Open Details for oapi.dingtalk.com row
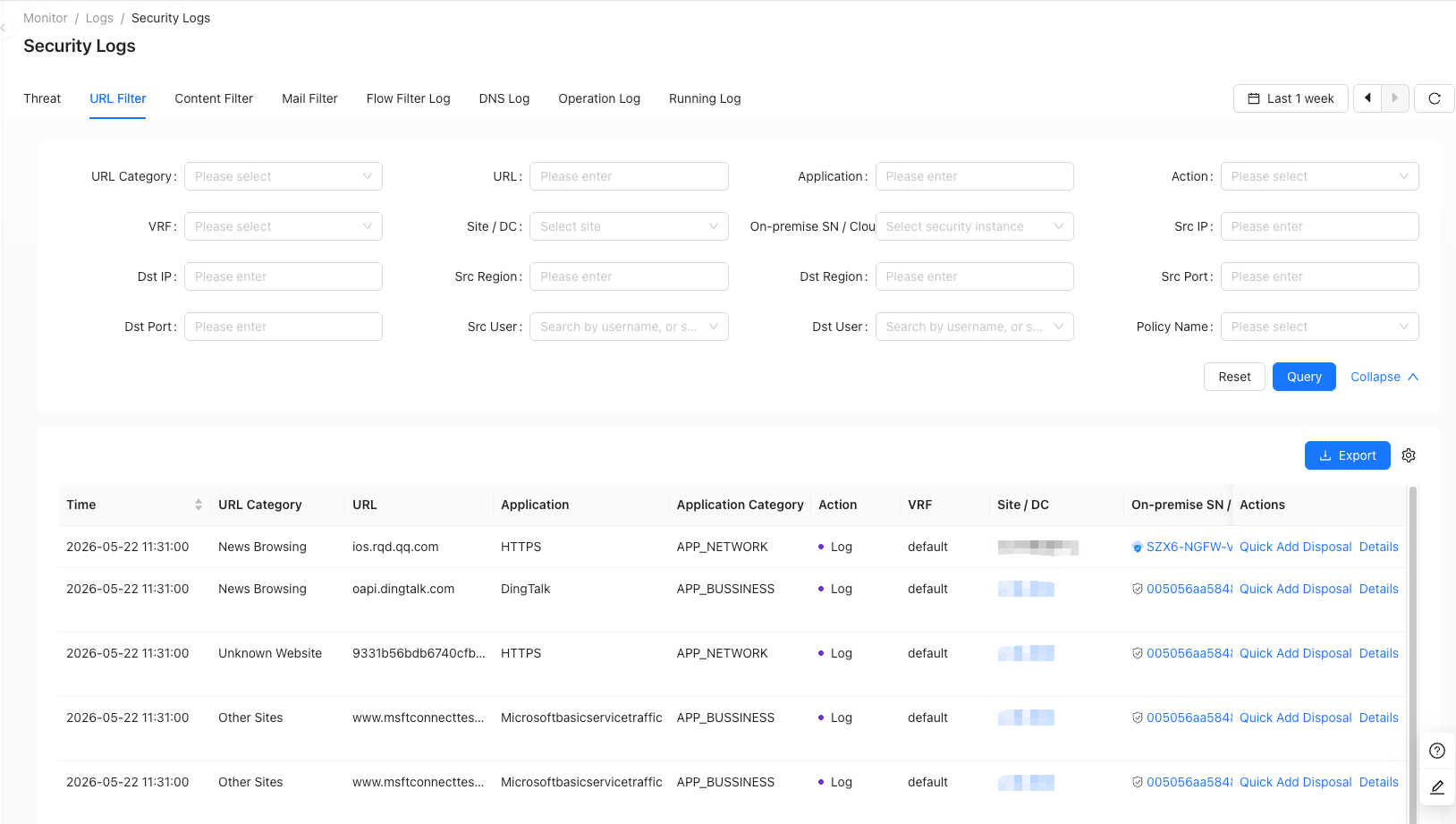The width and height of the screenshot is (1456, 824). [x=1378, y=589]
